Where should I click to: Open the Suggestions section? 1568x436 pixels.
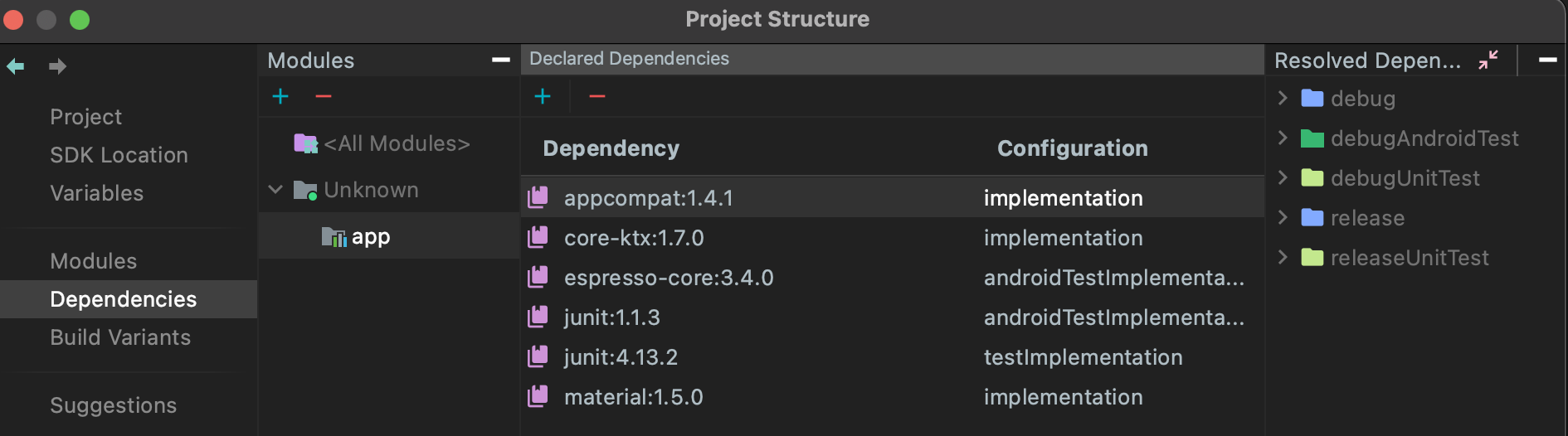pyautogui.click(x=113, y=405)
